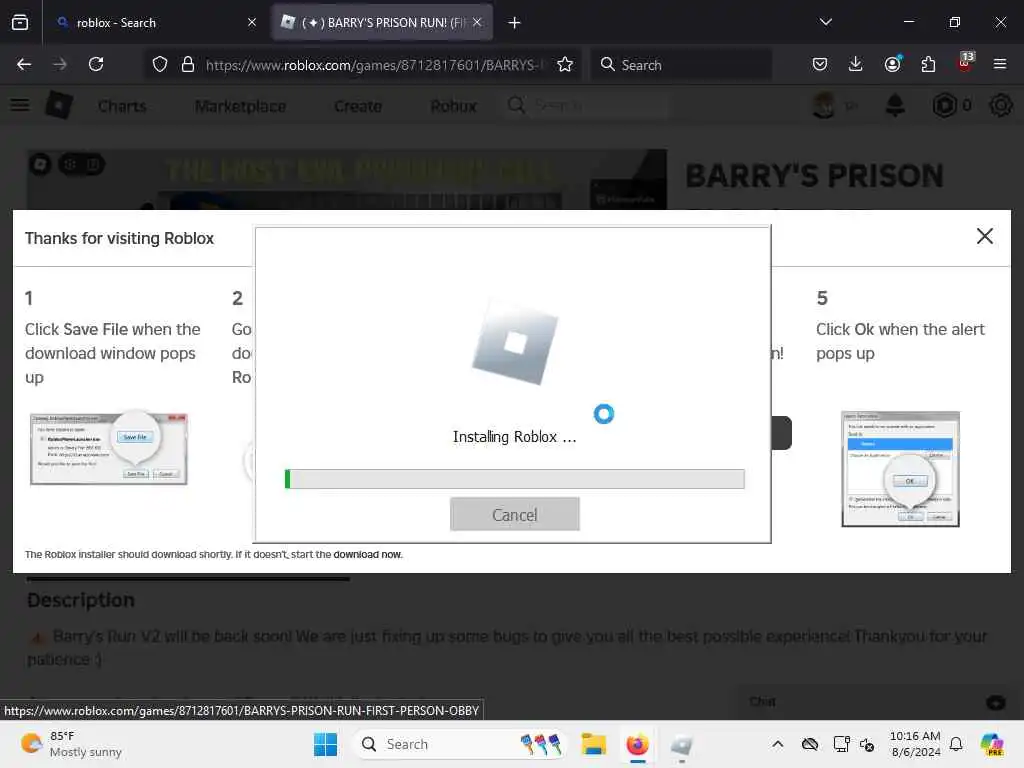1024x768 pixels.
Task: Switch to the BARRY'S PRISON RUN tab
Action: [382, 22]
